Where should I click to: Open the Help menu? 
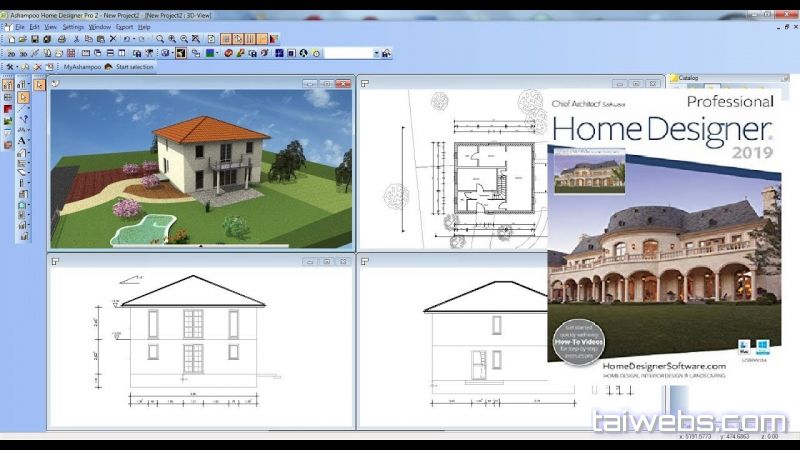144,27
